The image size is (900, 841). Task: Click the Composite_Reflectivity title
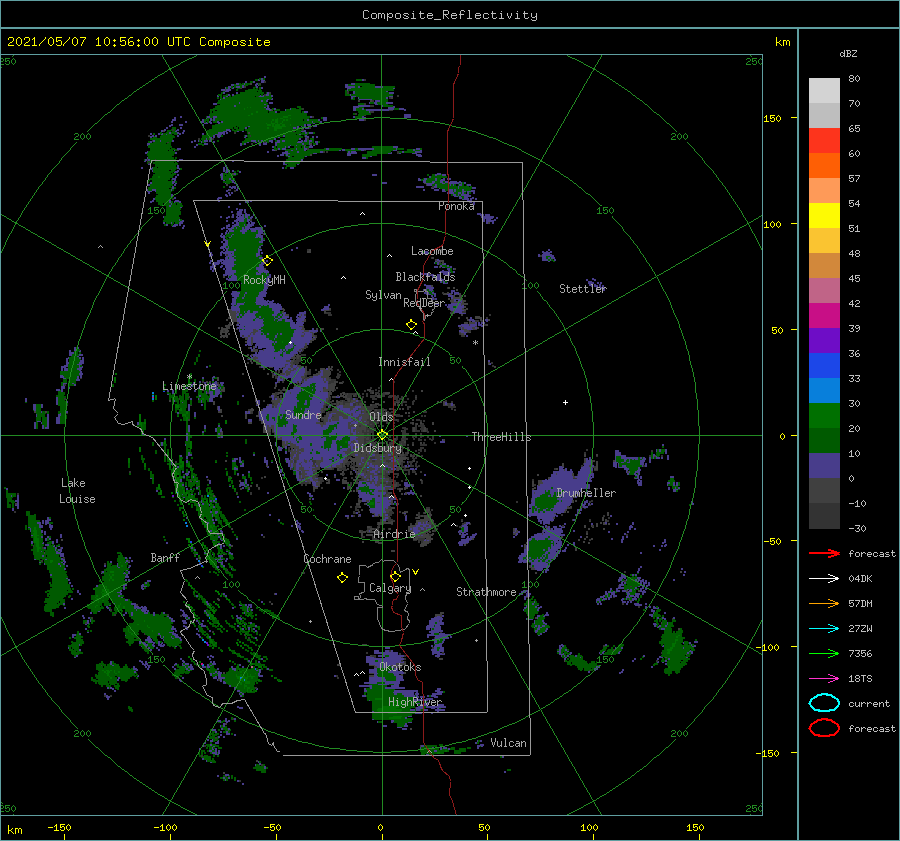(450, 15)
